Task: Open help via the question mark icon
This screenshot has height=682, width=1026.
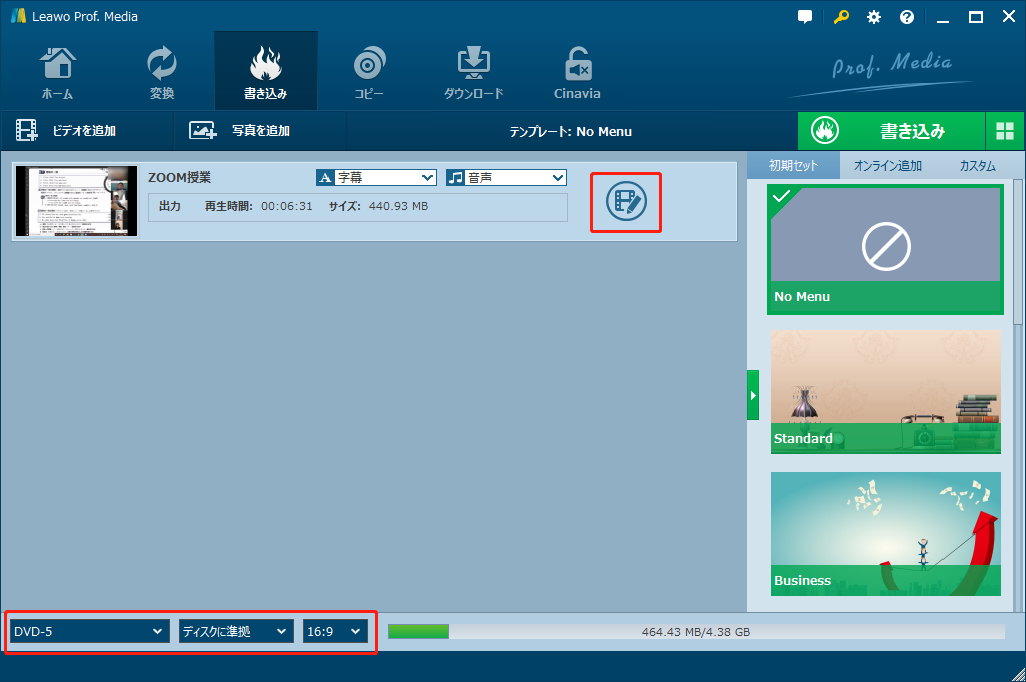Action: coord(907,17)
